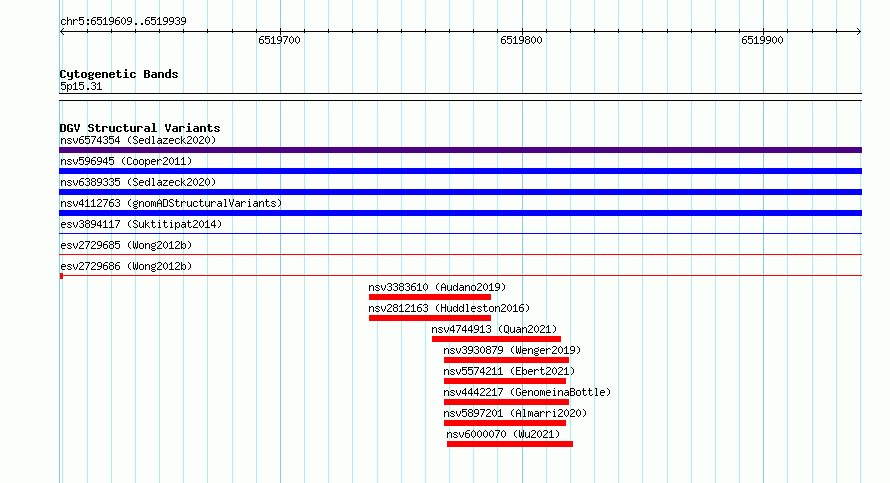Click the blue nsv6389335 variant bar

click(460, 192)
